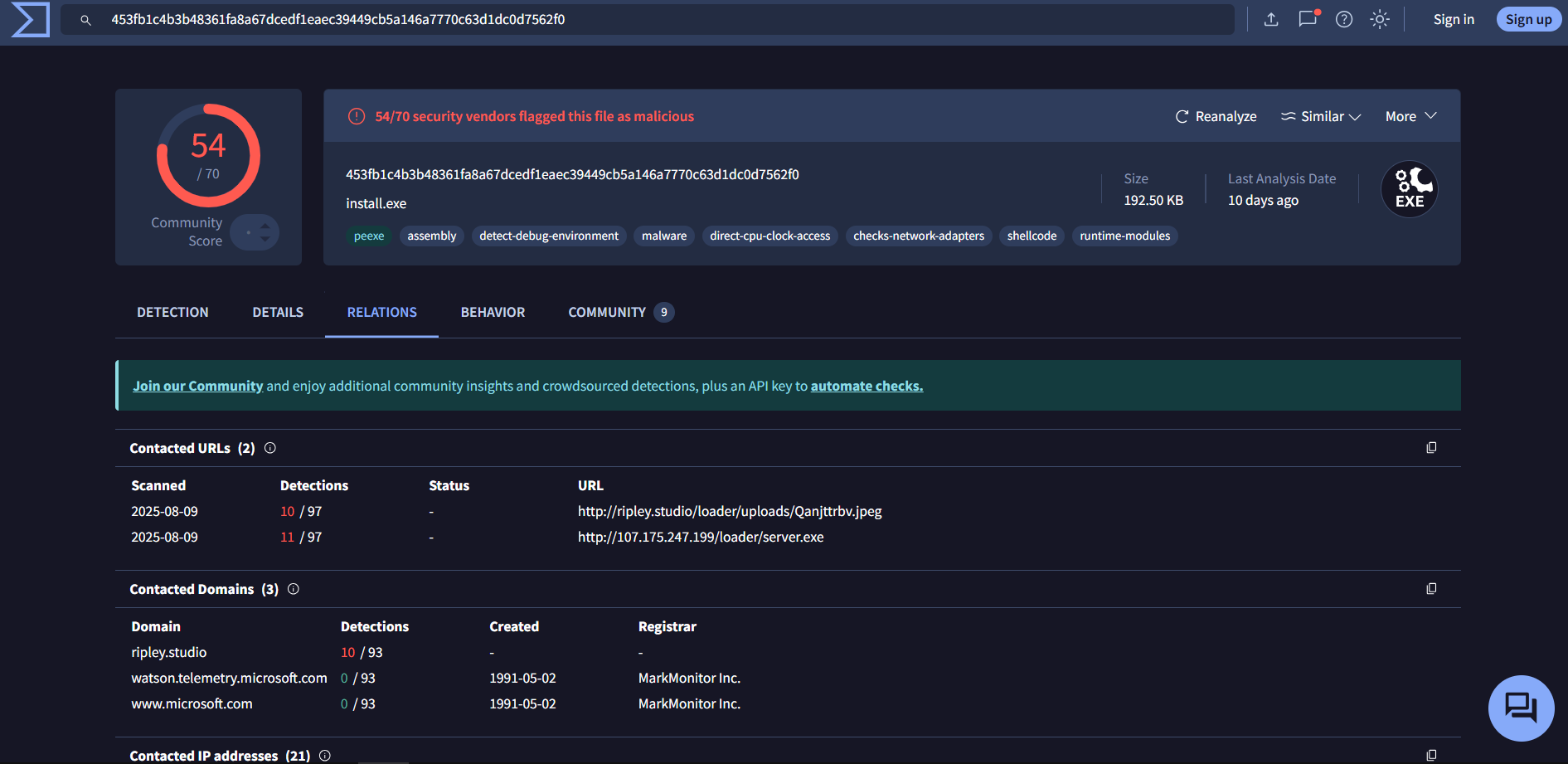Open the Behavior tab
1568x764 pixels.
pos(493,313)
